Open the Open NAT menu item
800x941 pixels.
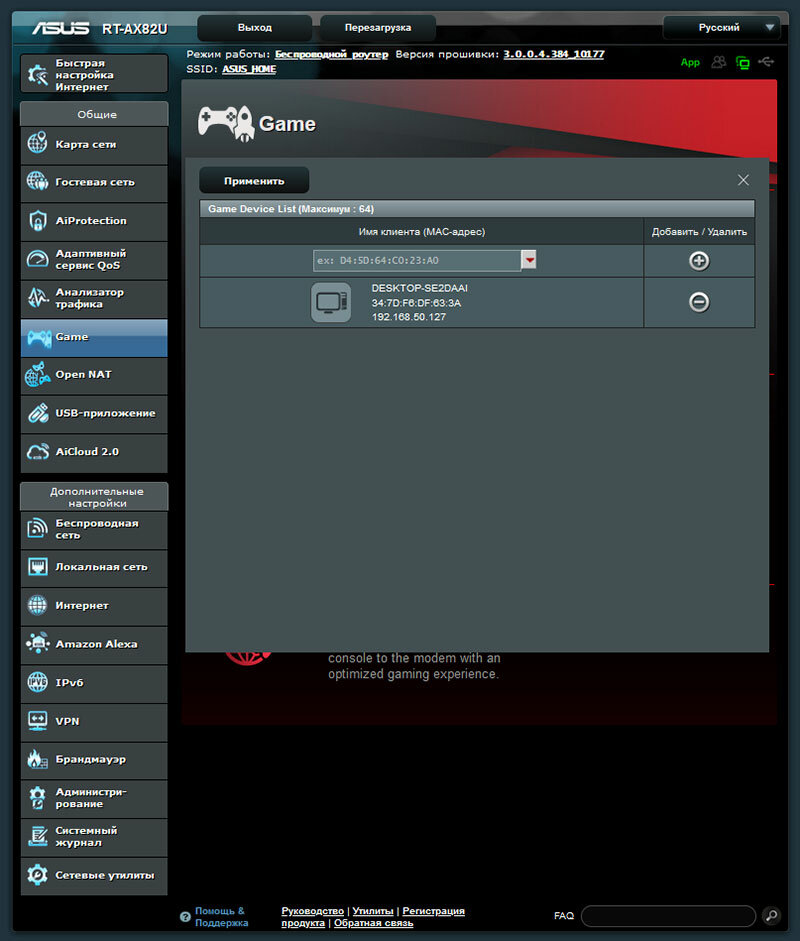(94, 374)
